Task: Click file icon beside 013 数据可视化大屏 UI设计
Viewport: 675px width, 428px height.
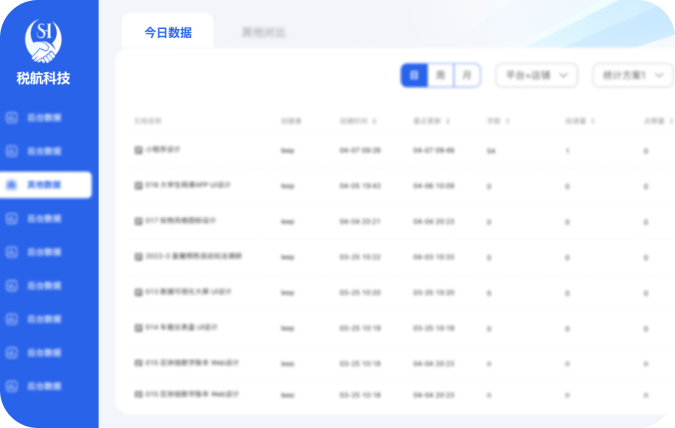Action: coord(139,292)
